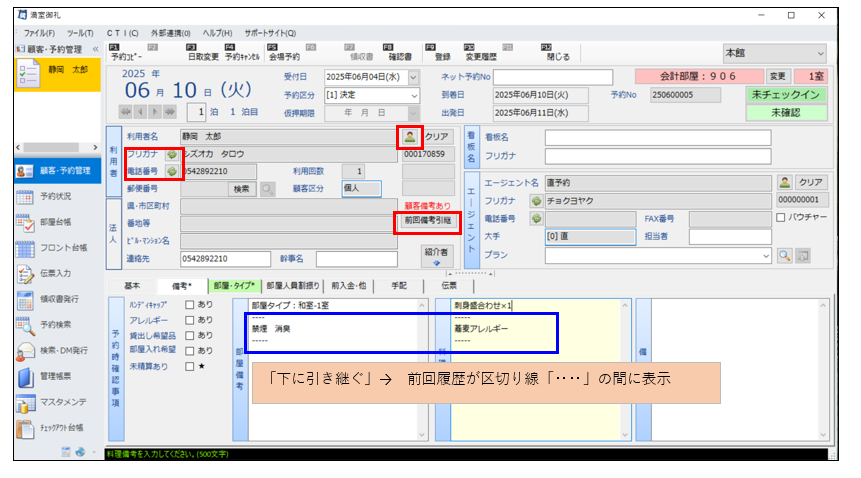Screen dimensions: 861x478
Task: Click the green icon next to 利用者 フリガナ
Action: [171, 155]
